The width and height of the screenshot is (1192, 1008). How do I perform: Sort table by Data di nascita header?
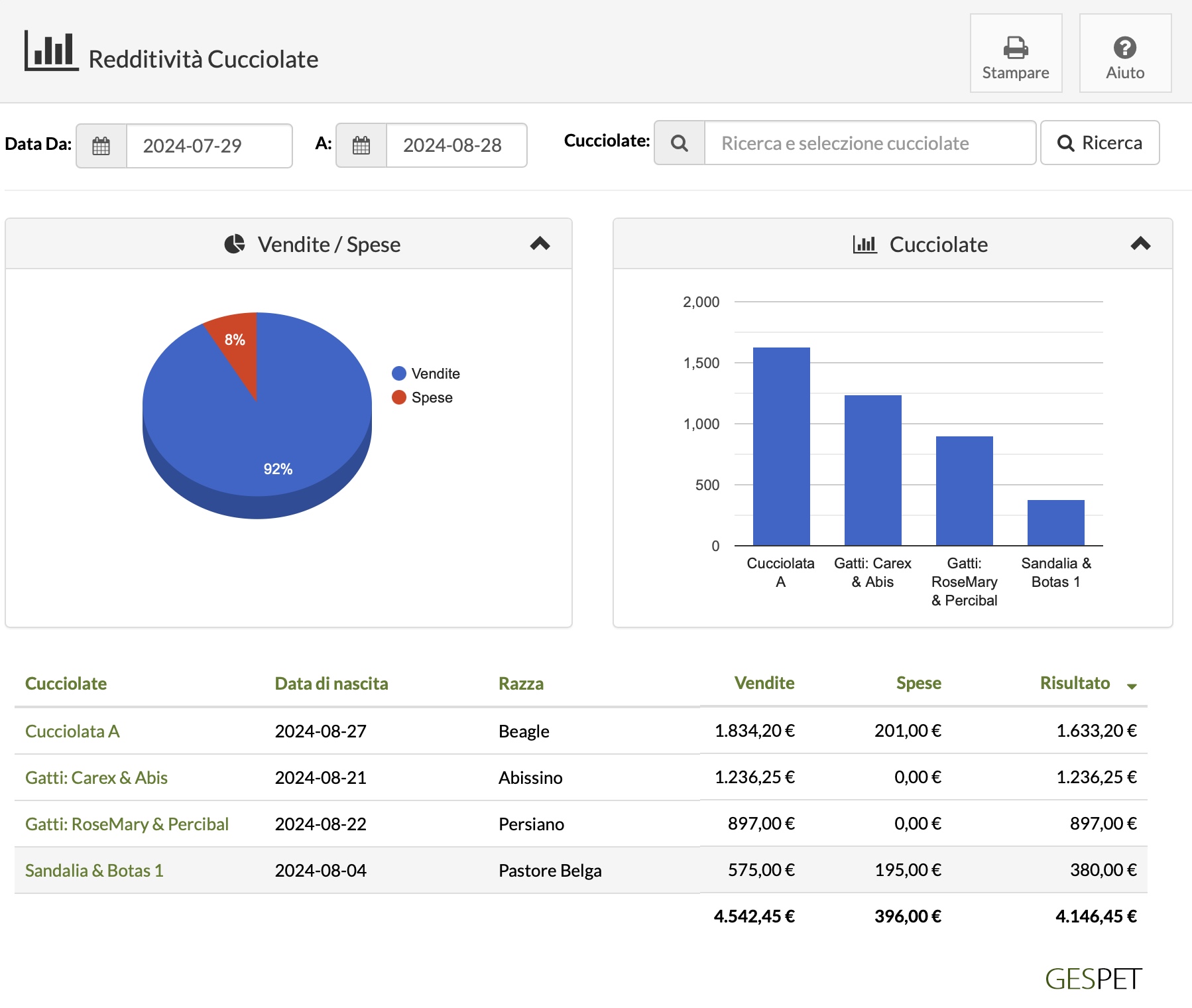click(331, 684)
